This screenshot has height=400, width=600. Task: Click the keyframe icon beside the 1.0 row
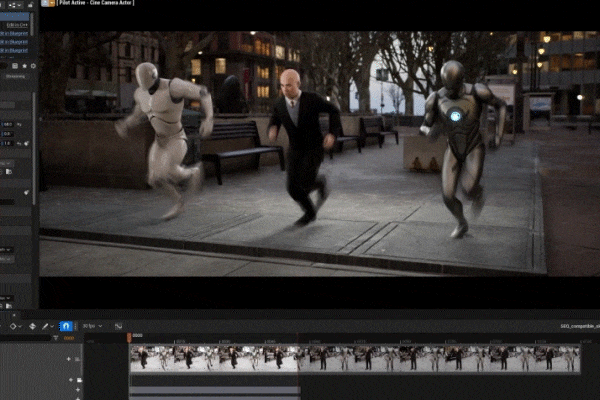pyautogui.click(x=26, y=144)
